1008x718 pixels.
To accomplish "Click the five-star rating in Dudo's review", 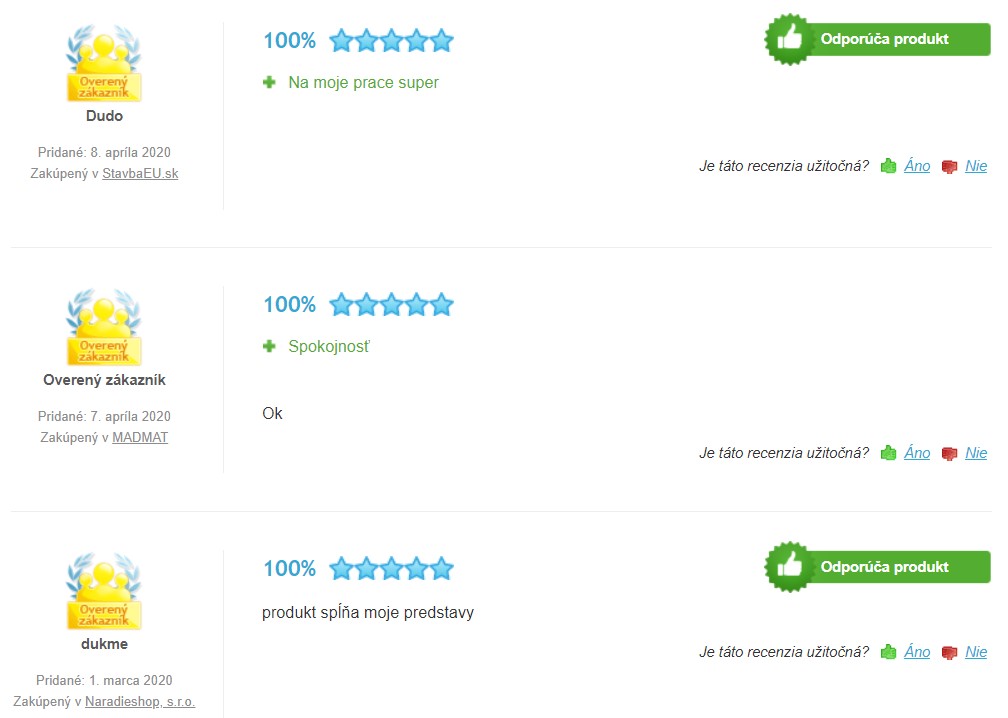I will [392, 40].
